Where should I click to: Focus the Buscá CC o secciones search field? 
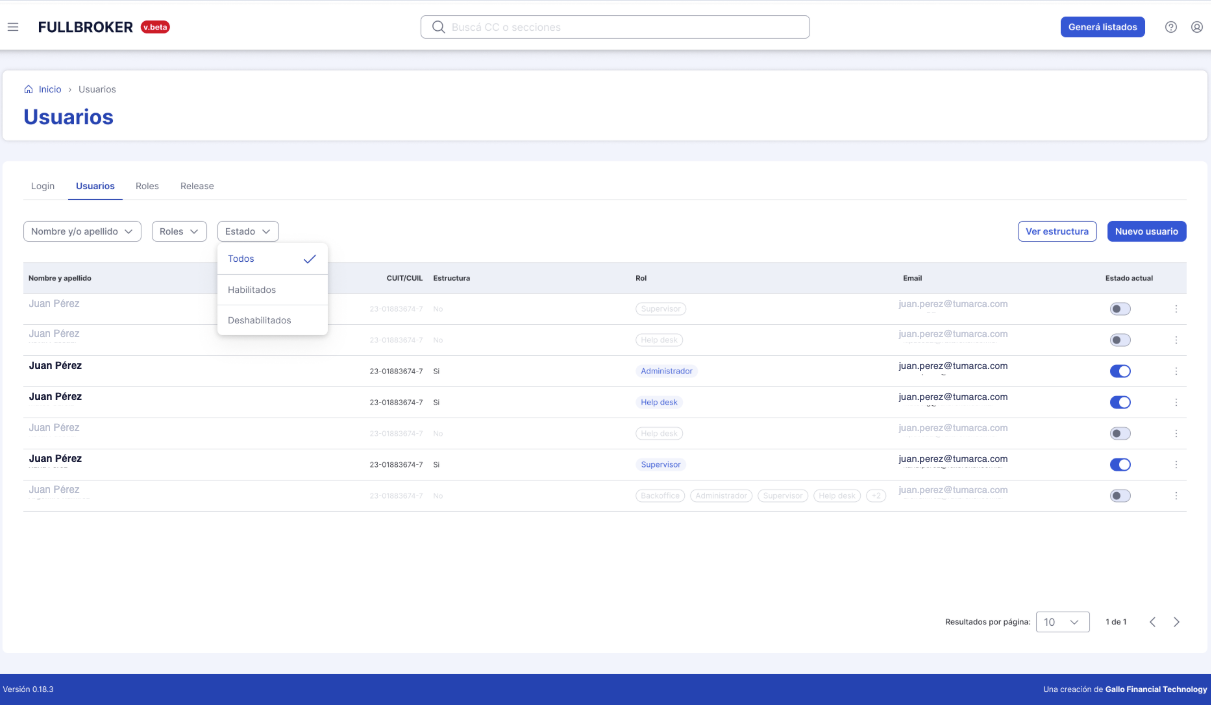tap(615, 27)
